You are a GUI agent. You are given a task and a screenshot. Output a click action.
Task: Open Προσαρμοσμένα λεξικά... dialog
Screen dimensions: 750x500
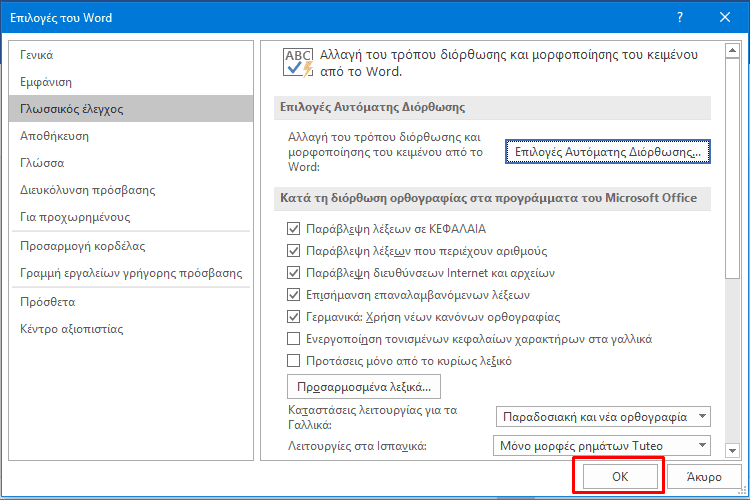(x=364, y=387)
